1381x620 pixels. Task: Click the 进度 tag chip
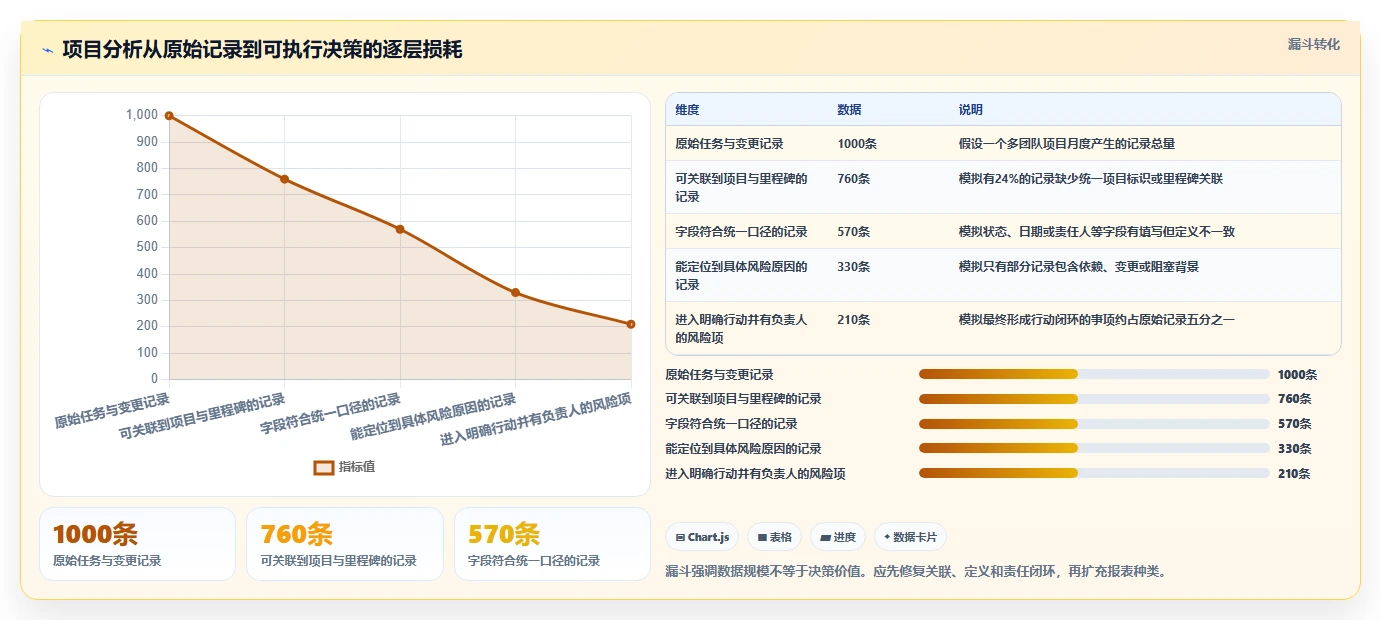click(838, 537)
